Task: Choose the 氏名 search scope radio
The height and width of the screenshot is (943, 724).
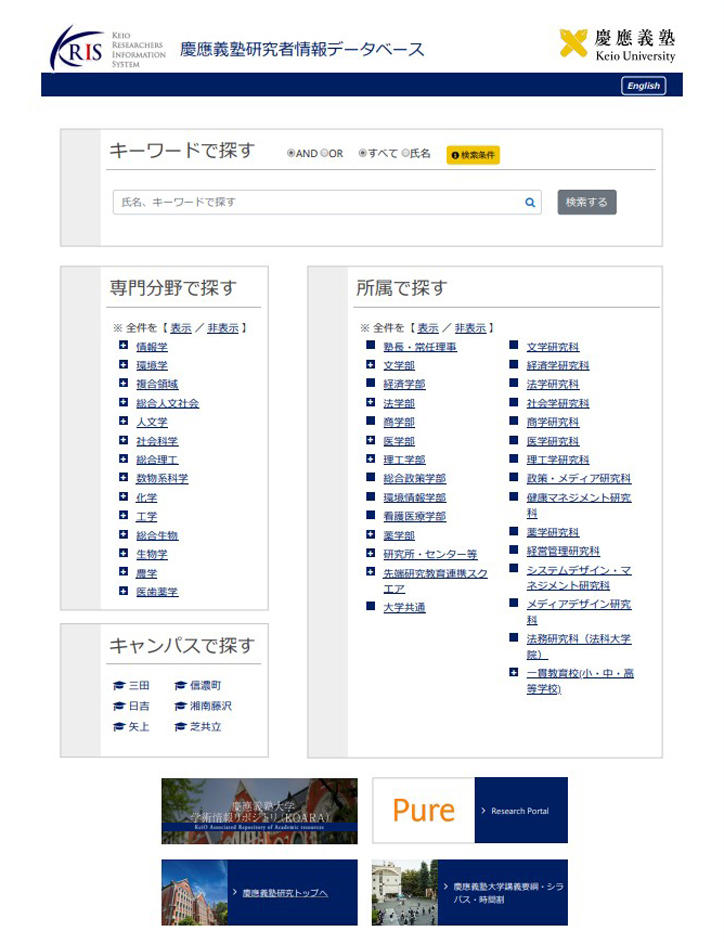Action: [x=406, y=154]
